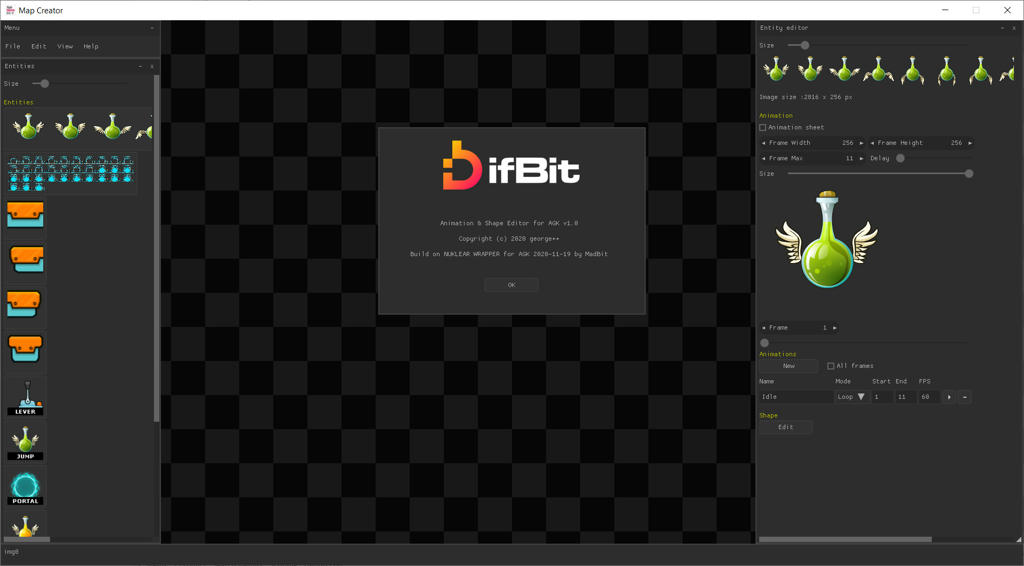The height and width of the screenshot is (566, 1024).
Task: Minimize the Entities panel
Action: pyautogui.click(x=140, y=67)
